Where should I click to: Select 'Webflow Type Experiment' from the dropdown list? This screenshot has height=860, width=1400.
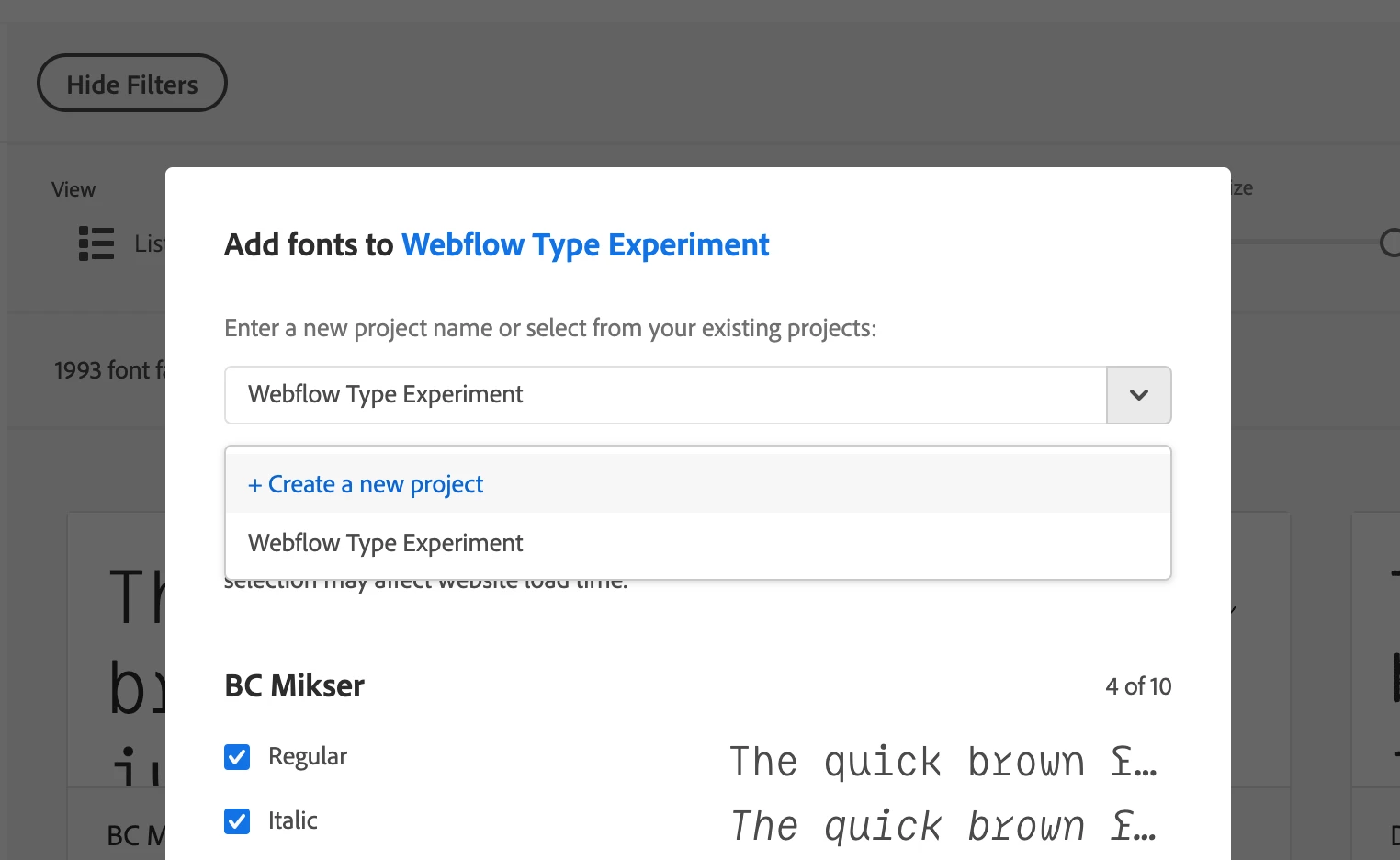click(698, 543)
